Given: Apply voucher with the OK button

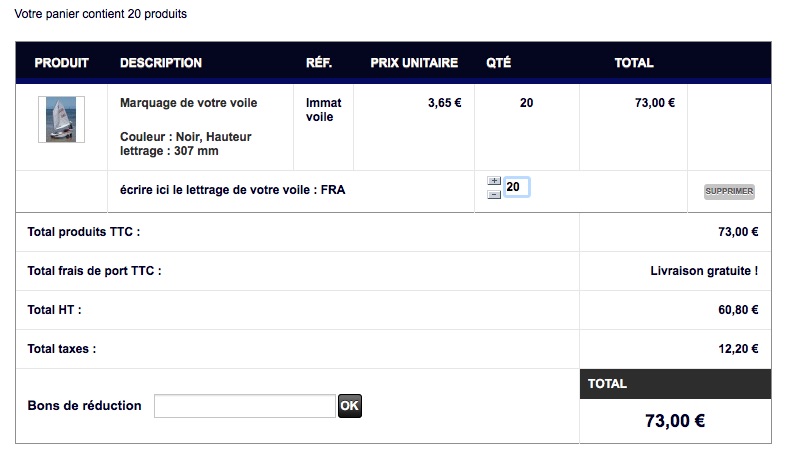Looking at the screenshot, I should click(350, 405).
